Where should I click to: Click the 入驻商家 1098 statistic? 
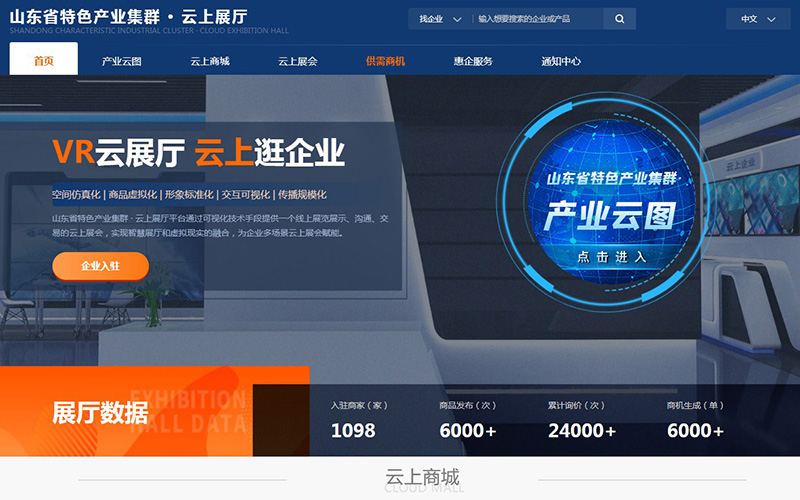354,420
